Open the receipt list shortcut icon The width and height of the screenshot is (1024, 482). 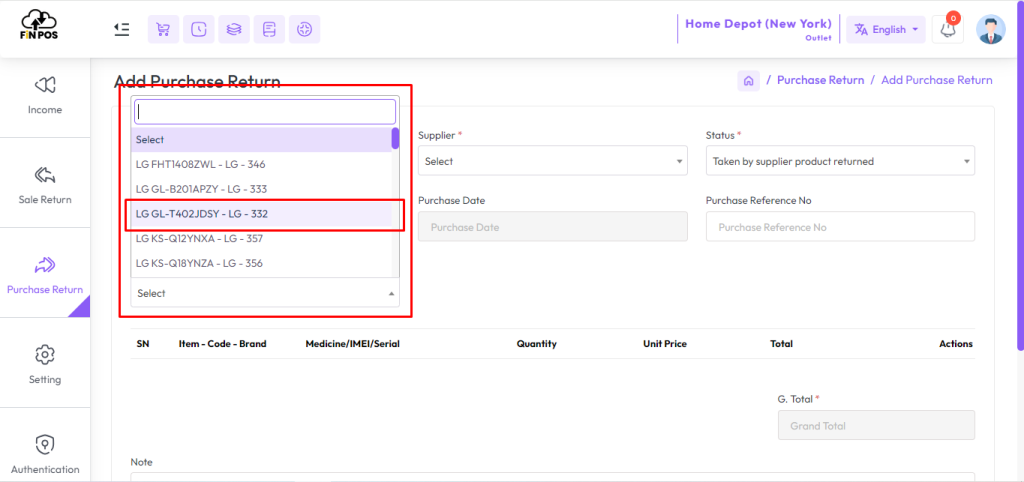[269, 29]
